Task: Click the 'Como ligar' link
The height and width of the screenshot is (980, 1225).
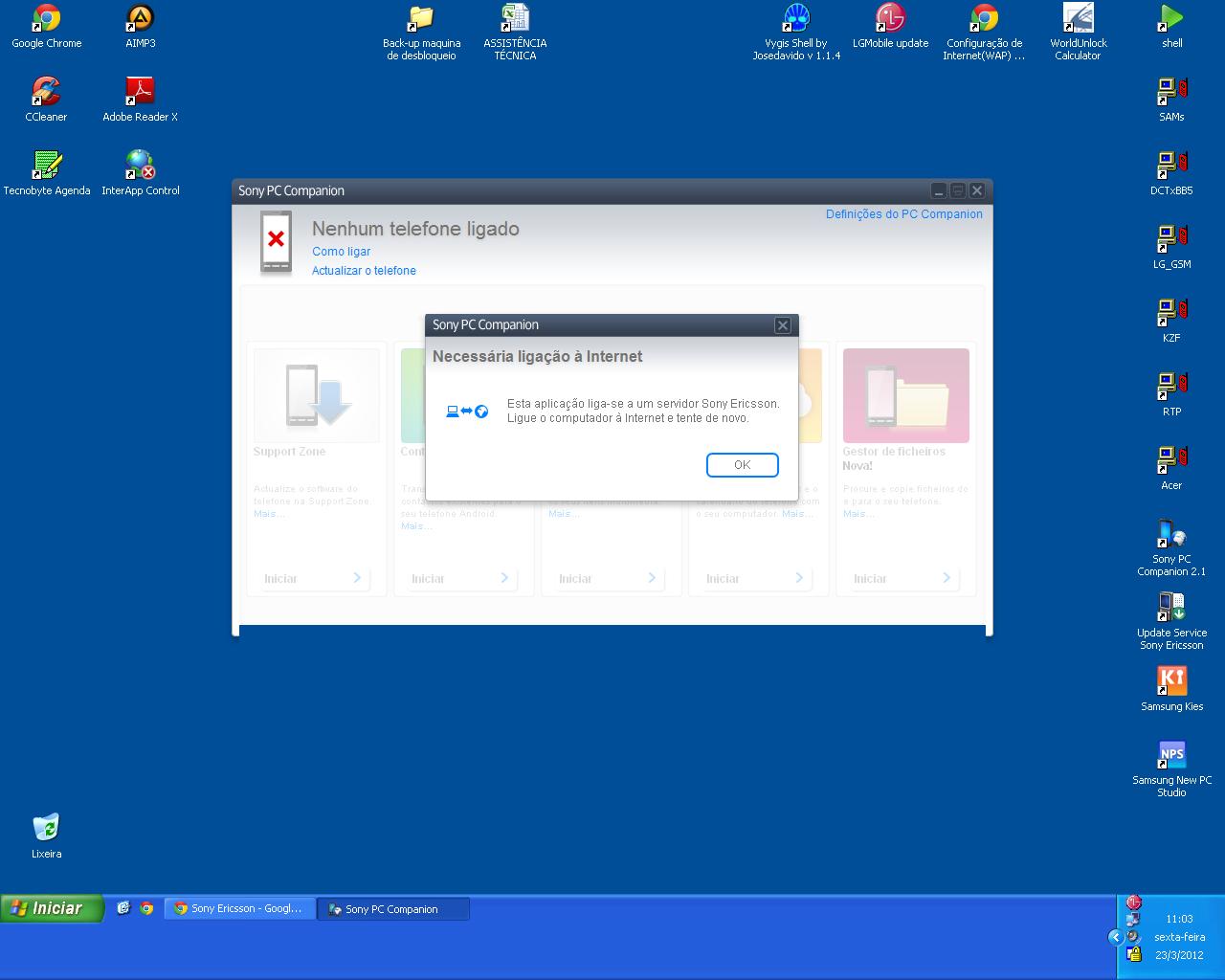Action: 341,252
